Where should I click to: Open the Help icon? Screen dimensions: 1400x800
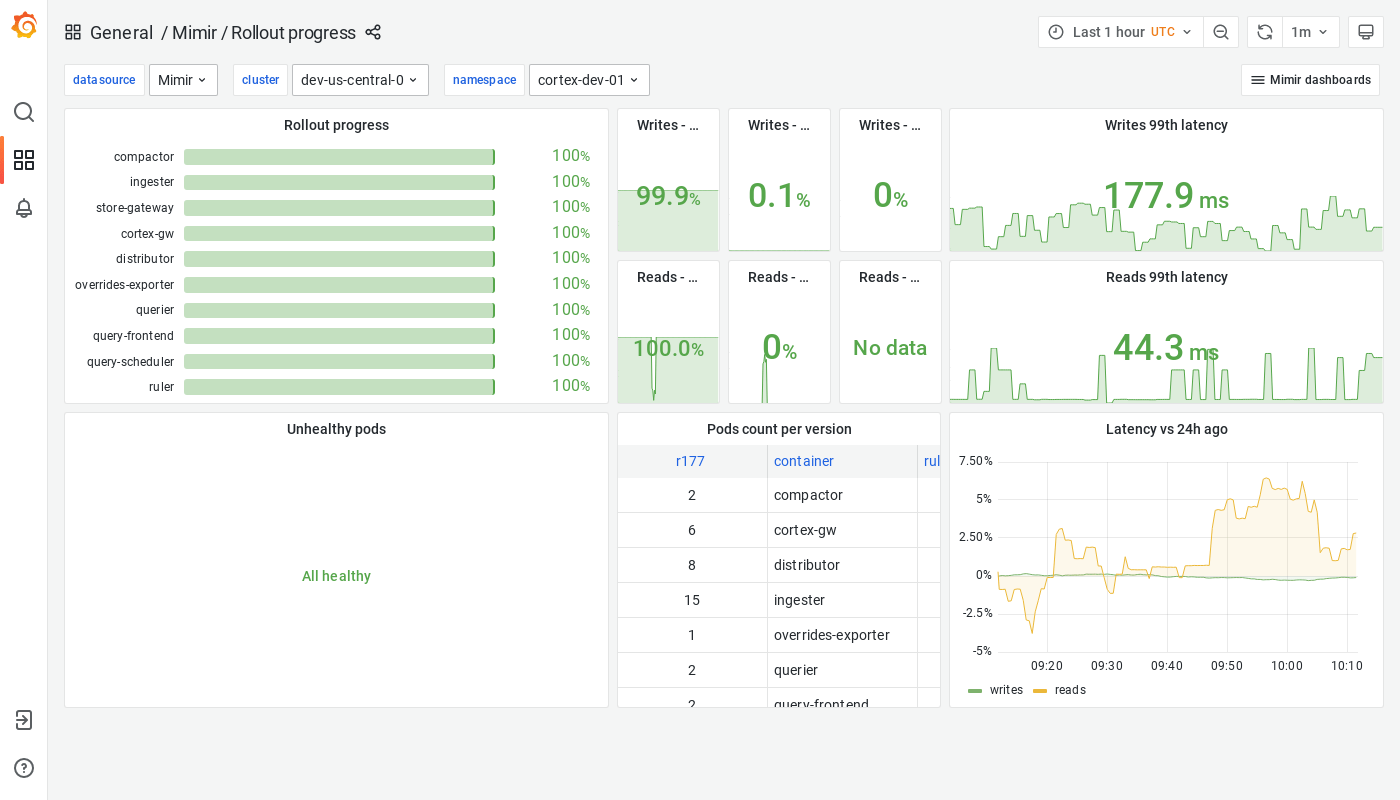(23, 768)
